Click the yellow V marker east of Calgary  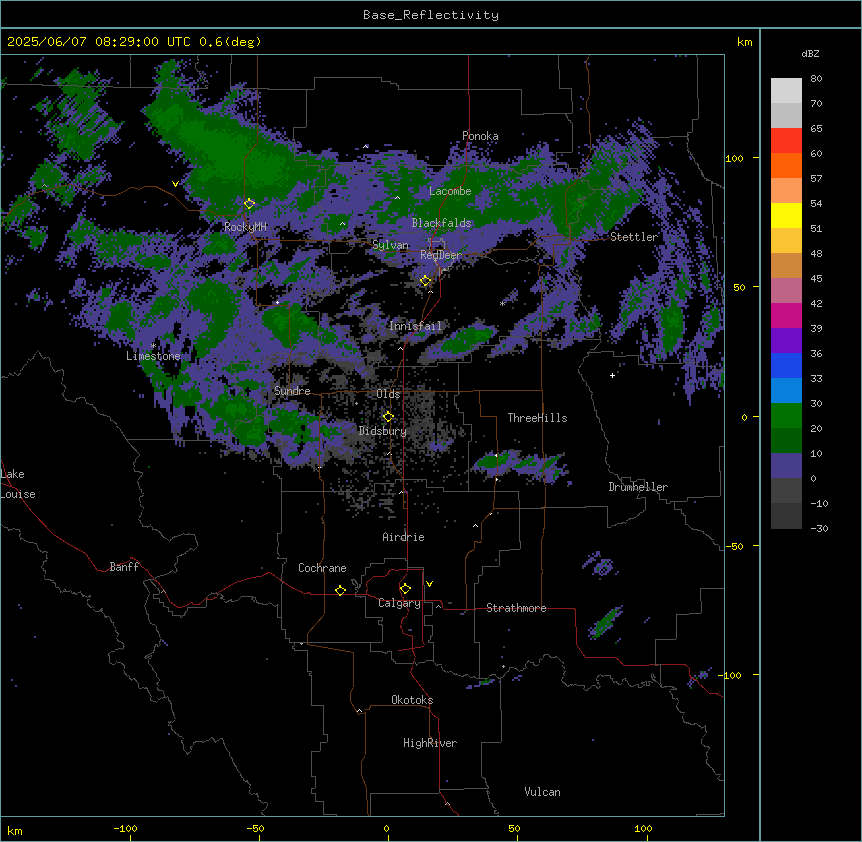pos(429,584)
